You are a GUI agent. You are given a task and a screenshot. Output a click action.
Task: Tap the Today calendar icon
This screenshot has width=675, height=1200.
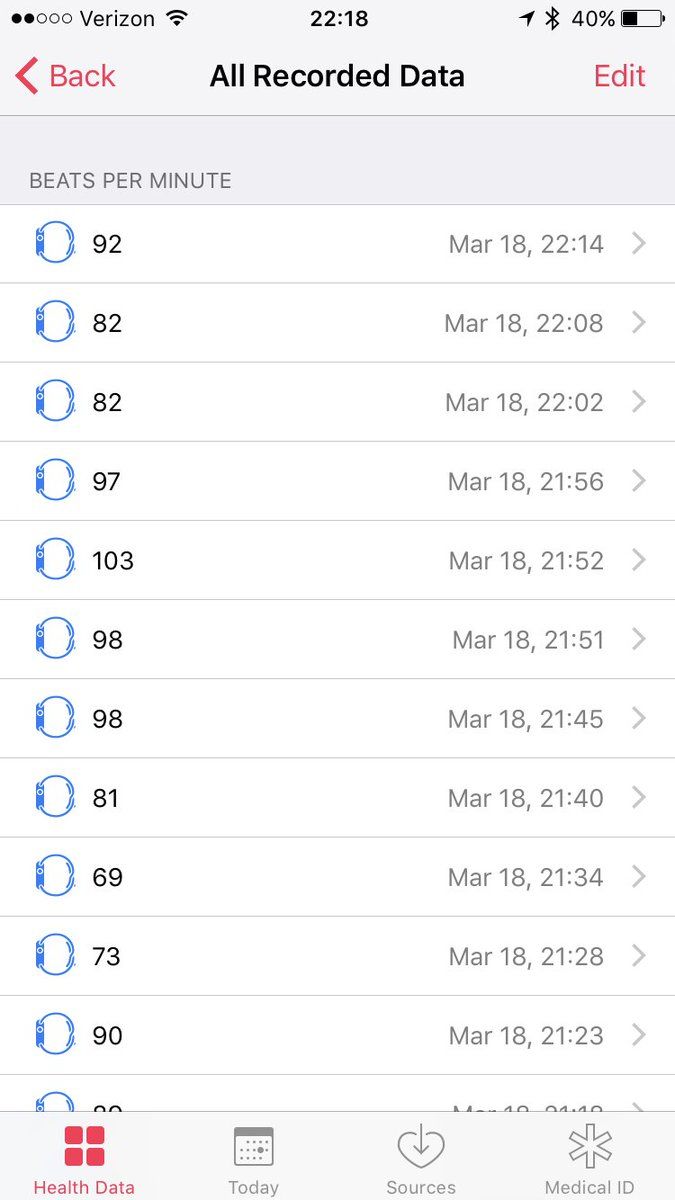point(253,1146)
